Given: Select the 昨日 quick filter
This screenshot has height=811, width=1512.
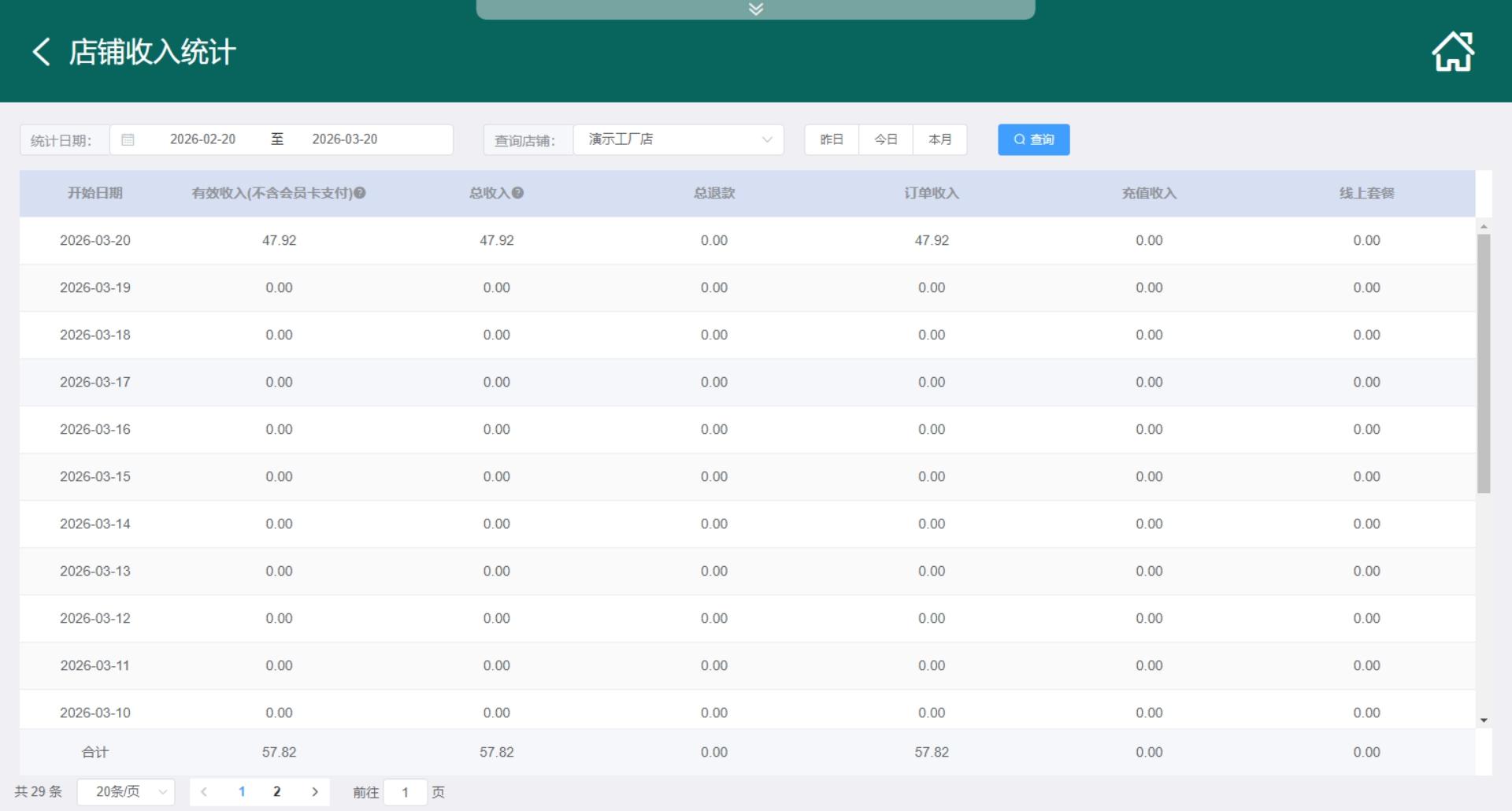Looking at the screenshot, I should pyautogui.click(x=832, y=139).
